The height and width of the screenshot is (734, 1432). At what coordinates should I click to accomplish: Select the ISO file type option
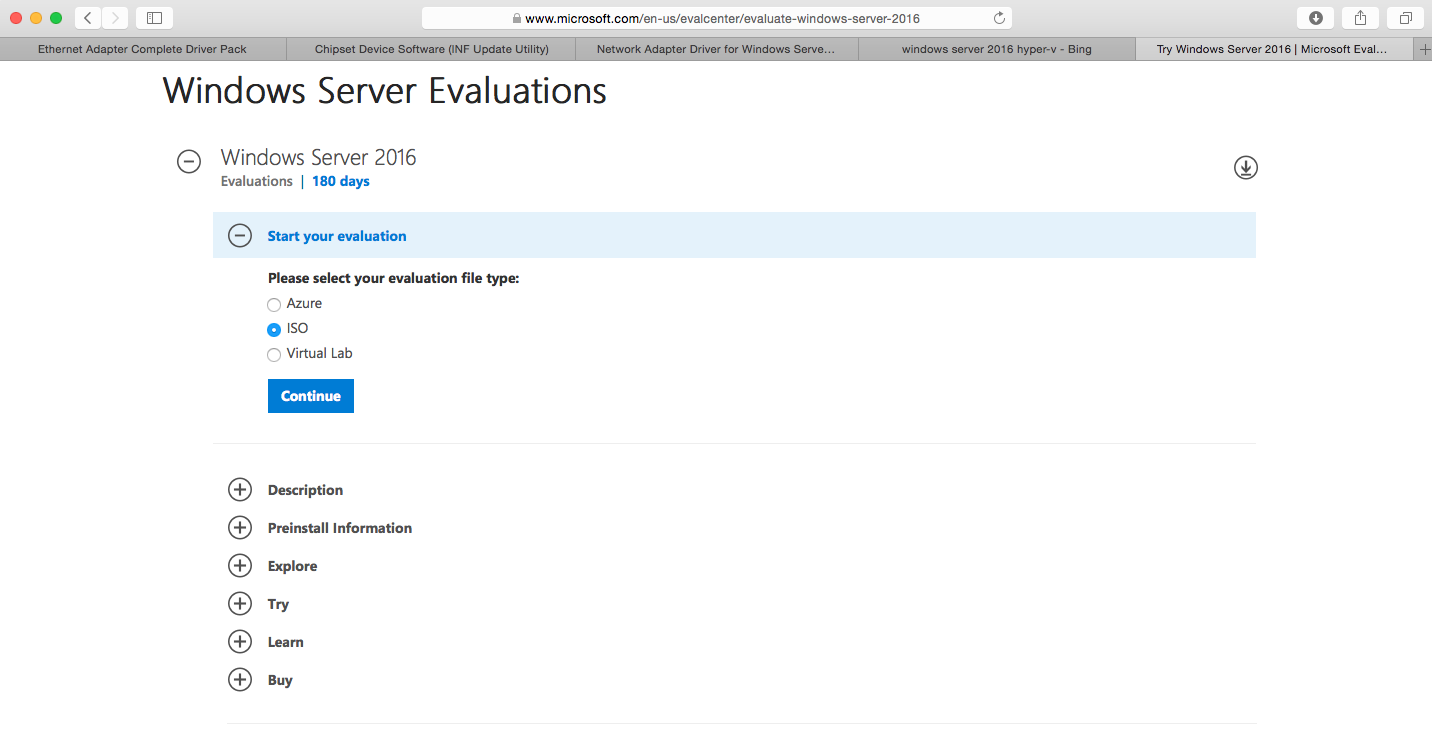[274, 329]
